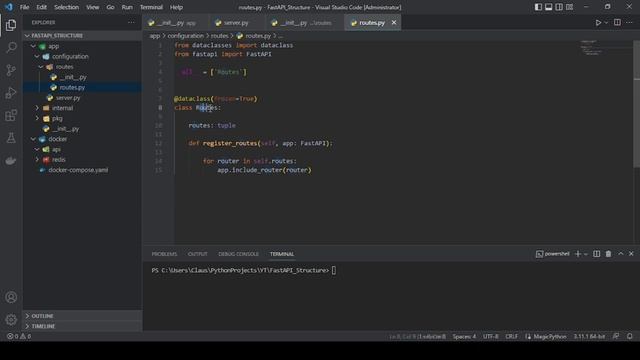Screen dimensions: 640x360
Task: Open the Extensions view
Action: click(11, 115)
